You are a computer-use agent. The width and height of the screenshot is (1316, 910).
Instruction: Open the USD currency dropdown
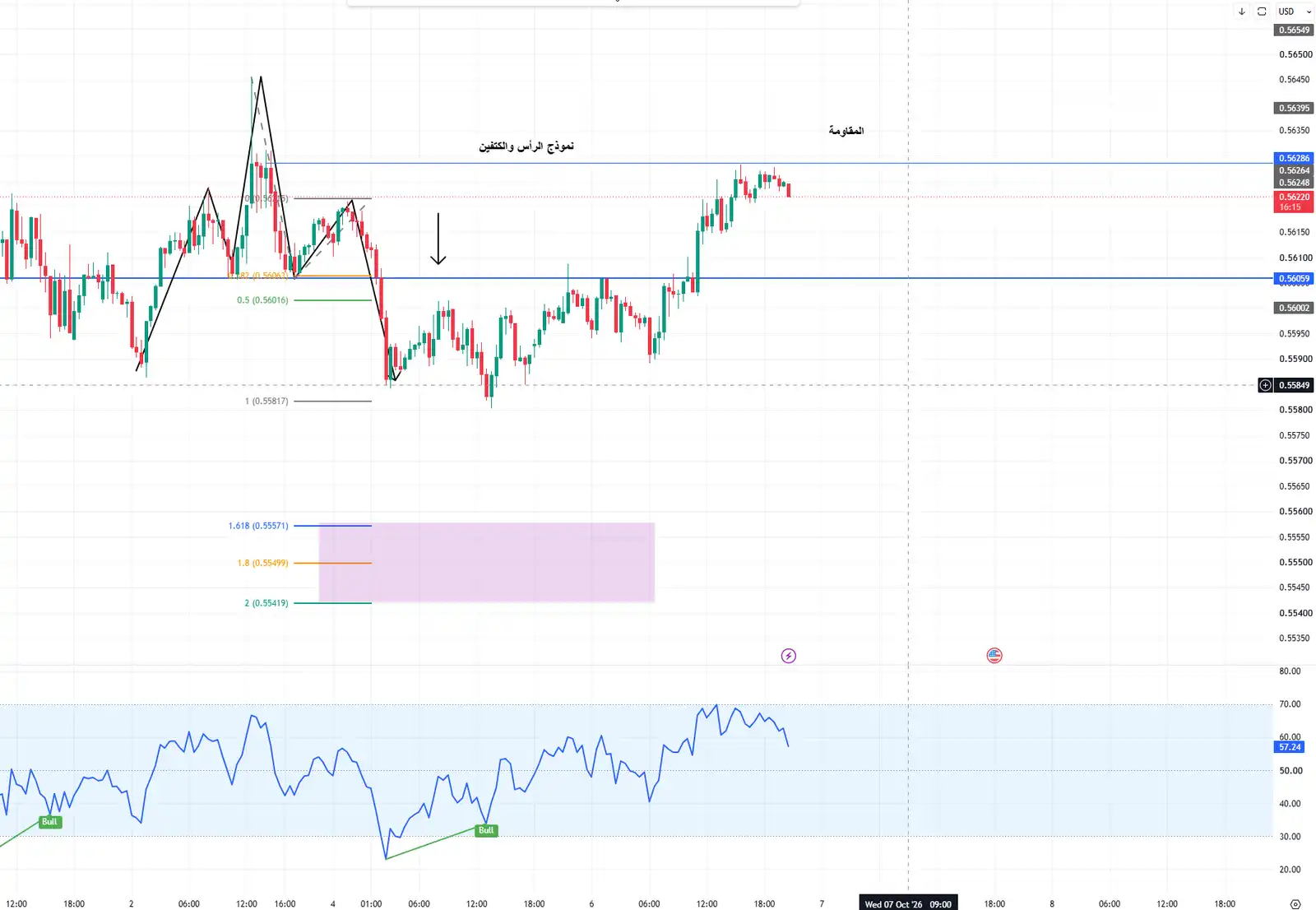[1295, 12]
